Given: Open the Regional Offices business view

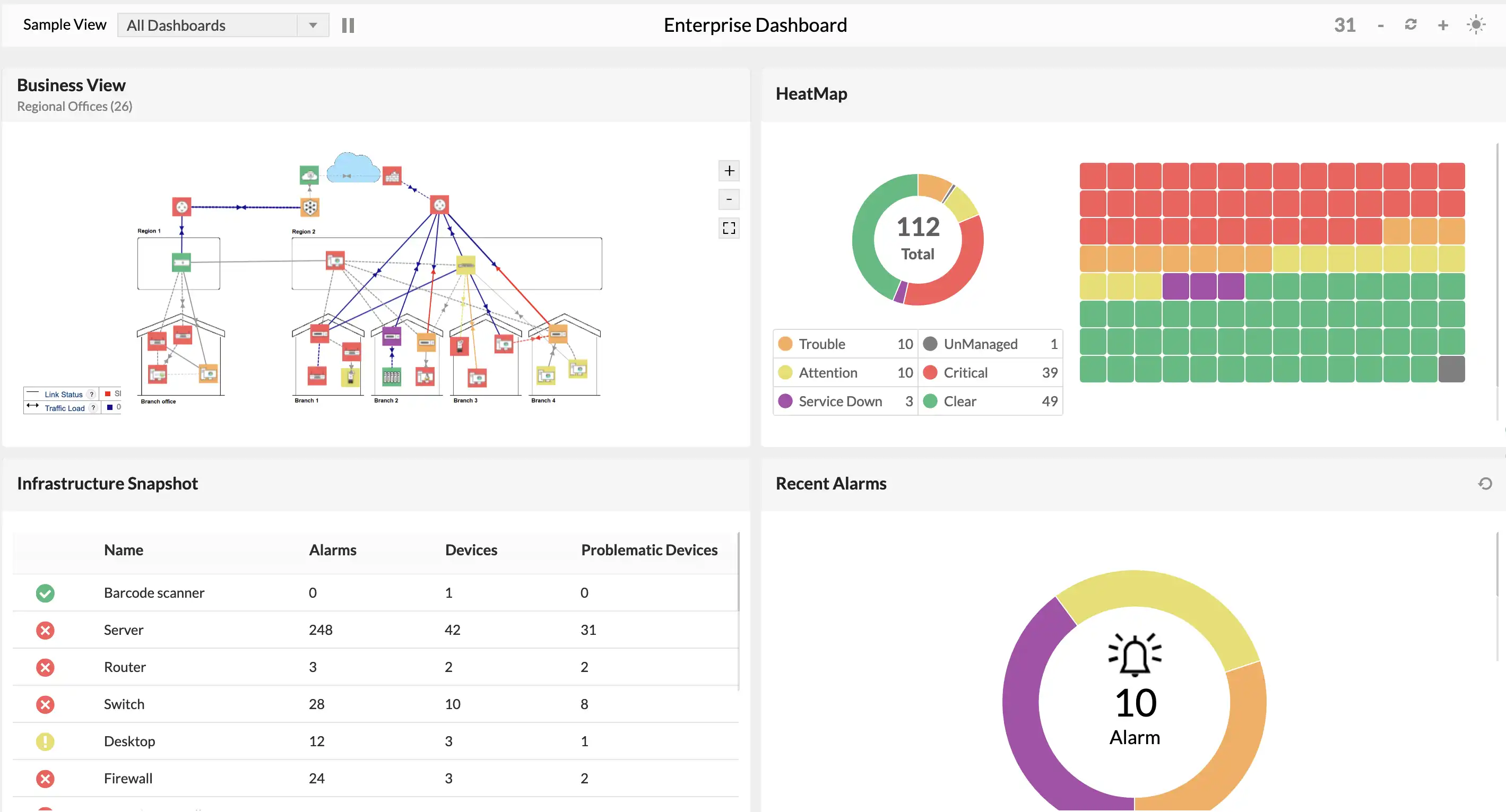Looking at the screenshot, I should [74, 106].
